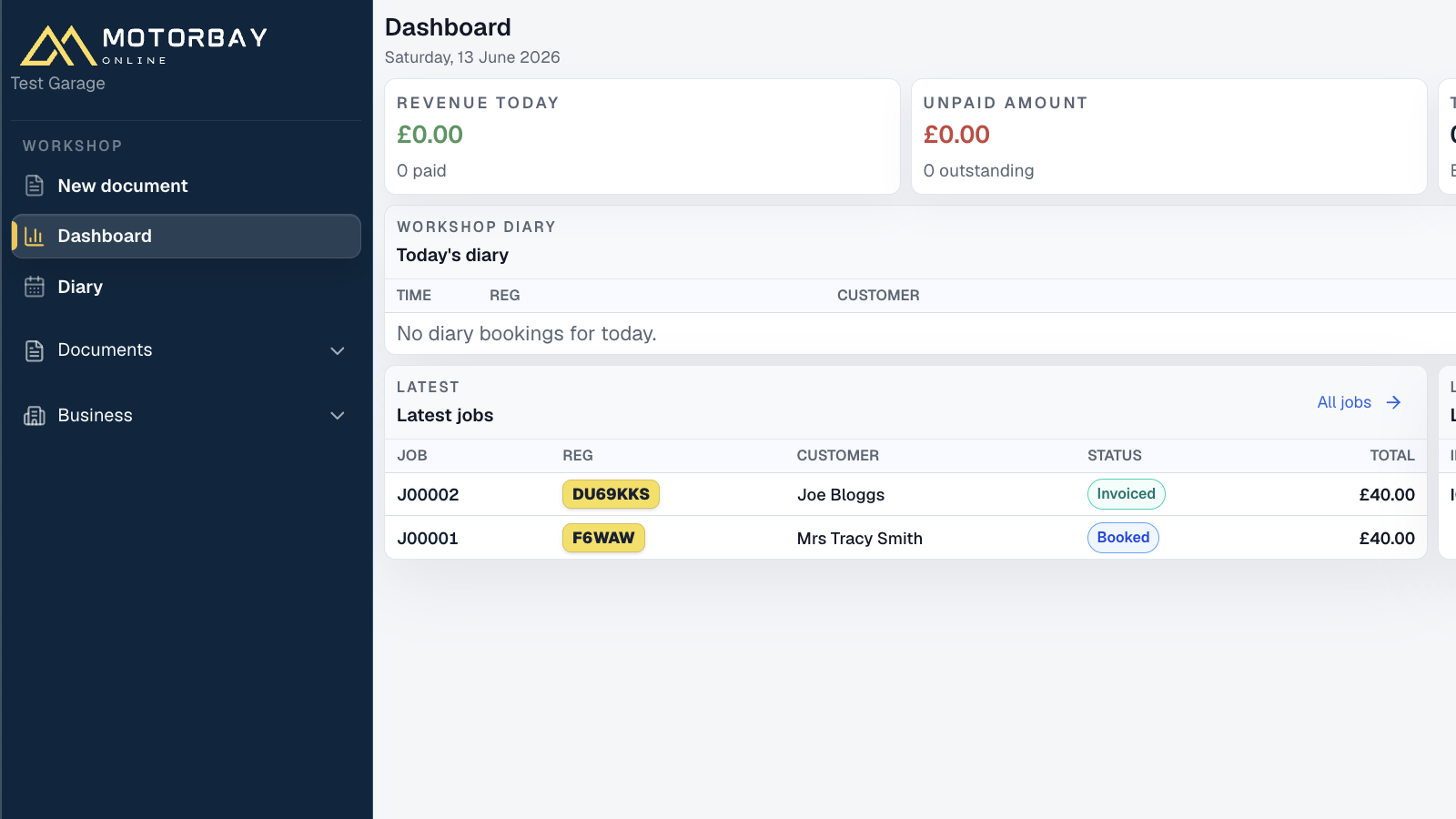
Task: Select customer Mrs Tracy Smith
Action: point(860,539)
